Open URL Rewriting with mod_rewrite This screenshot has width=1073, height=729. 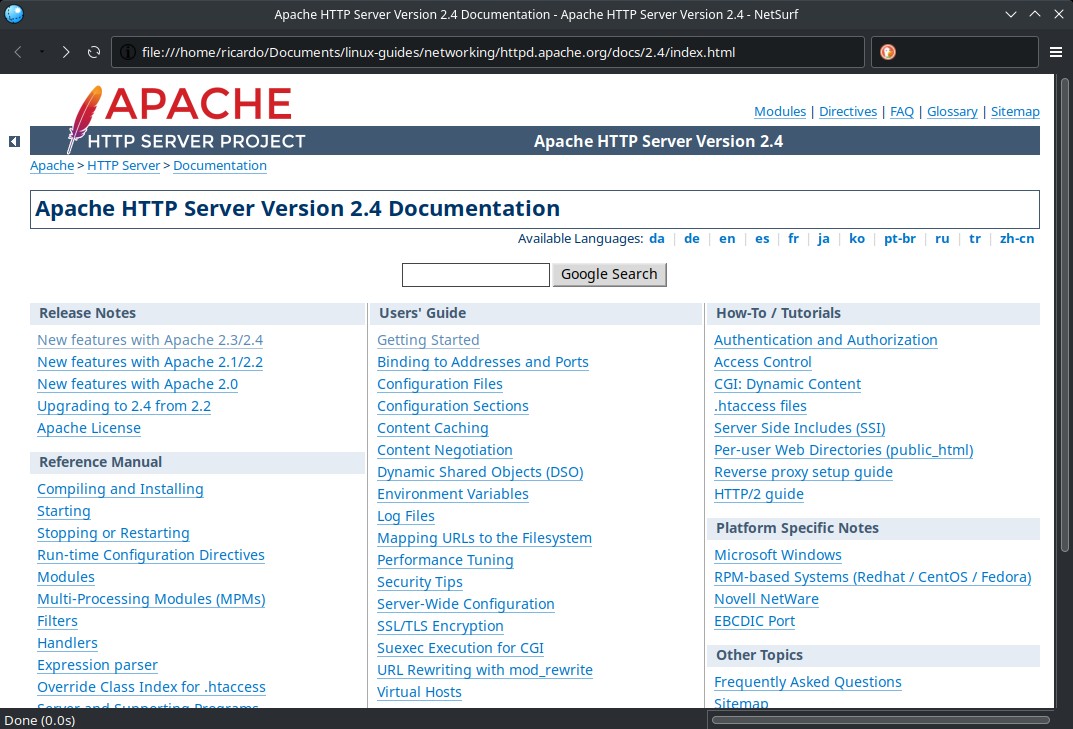(x=484, y=669)
